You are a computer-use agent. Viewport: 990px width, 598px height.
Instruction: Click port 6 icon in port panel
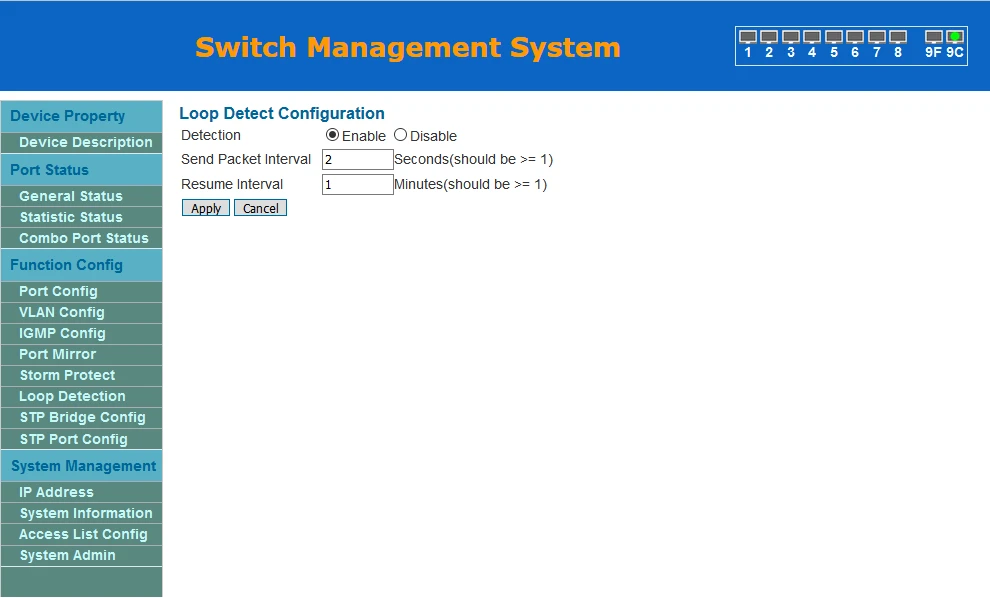point(855,37)
